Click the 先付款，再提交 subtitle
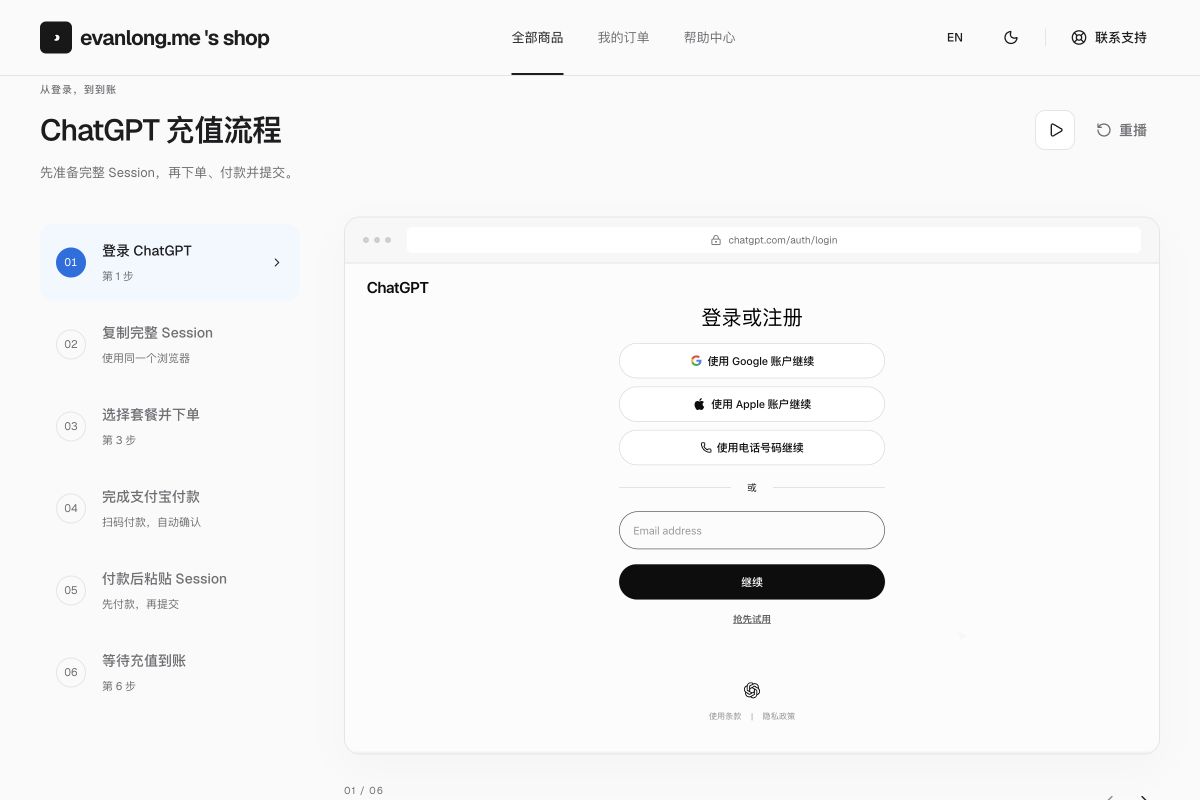This screenshot has width=1200, height=800. (x=140, y=604)
